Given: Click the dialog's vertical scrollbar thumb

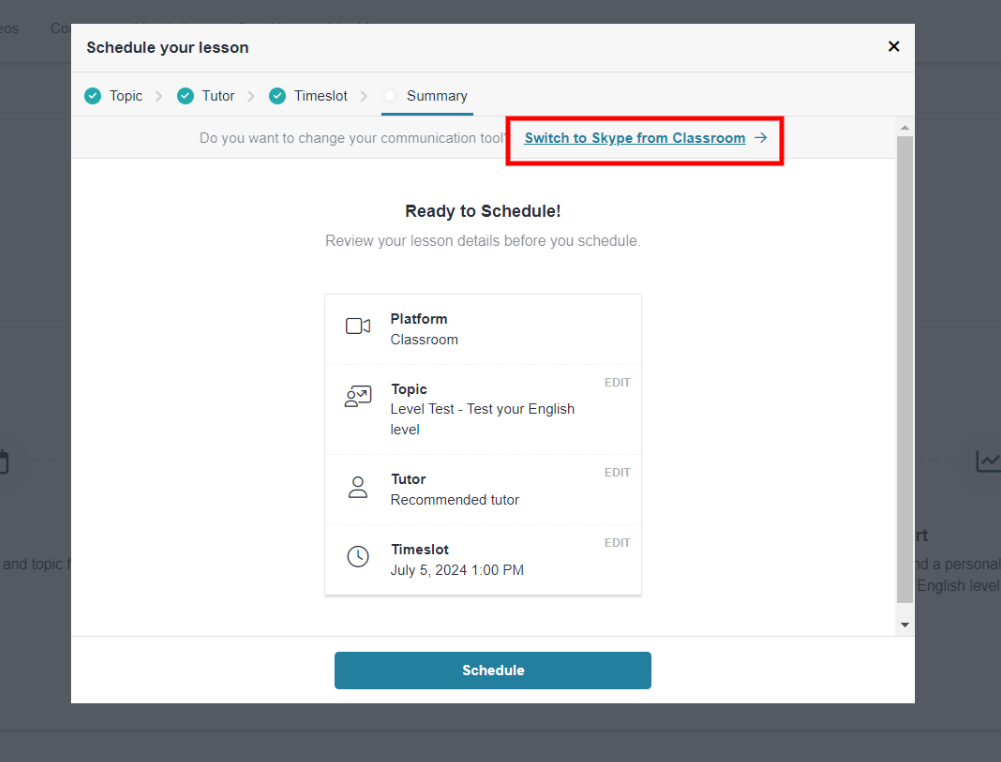Looking at the screenshot, I should pos(905,370).
